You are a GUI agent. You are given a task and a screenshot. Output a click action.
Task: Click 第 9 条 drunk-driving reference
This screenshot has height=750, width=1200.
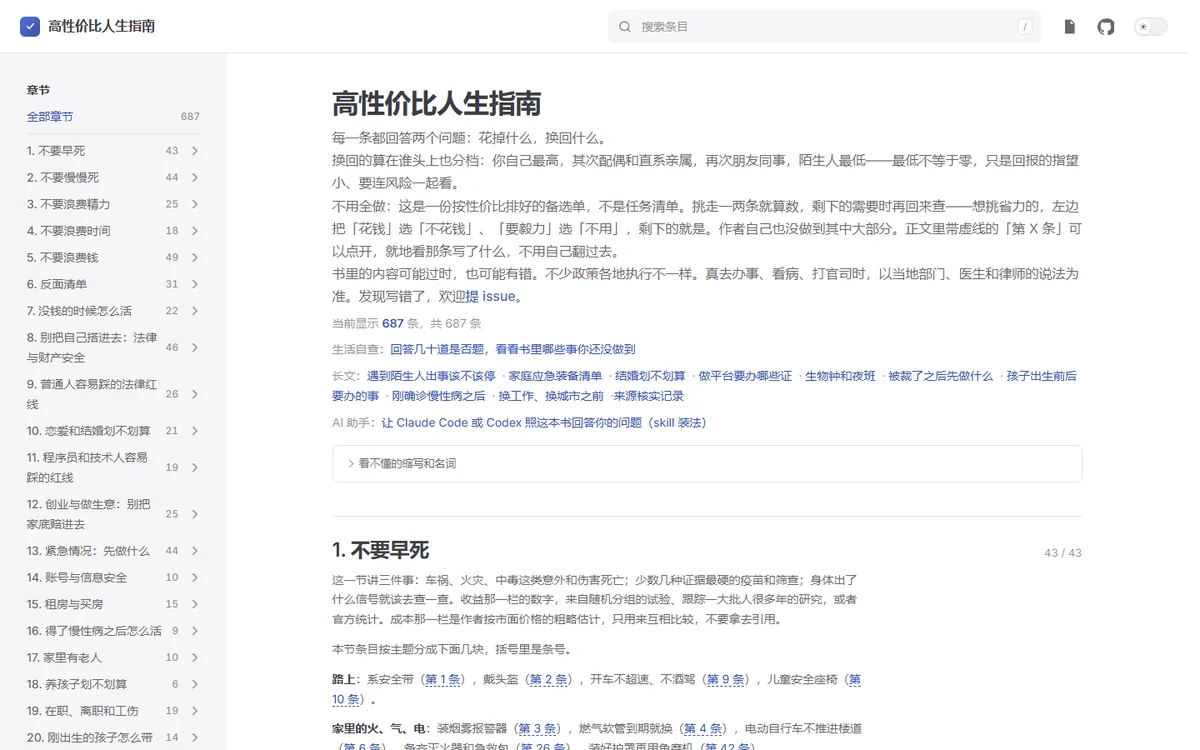pos(726,680)
